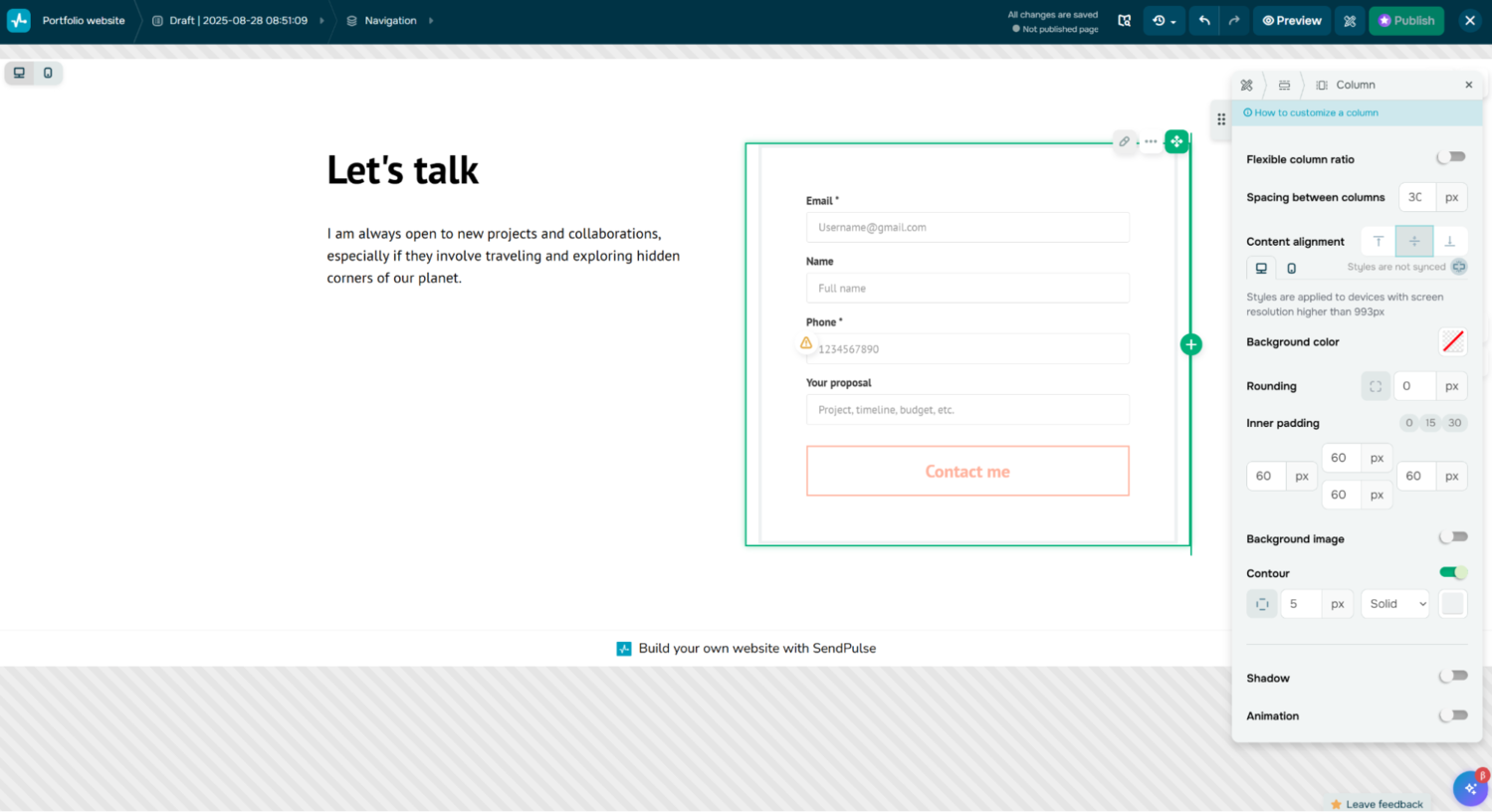Image resolution: width=1492 pixels, height=812 pixels.
Task: Click the green plus to add a block
Action: (1190, 344)
